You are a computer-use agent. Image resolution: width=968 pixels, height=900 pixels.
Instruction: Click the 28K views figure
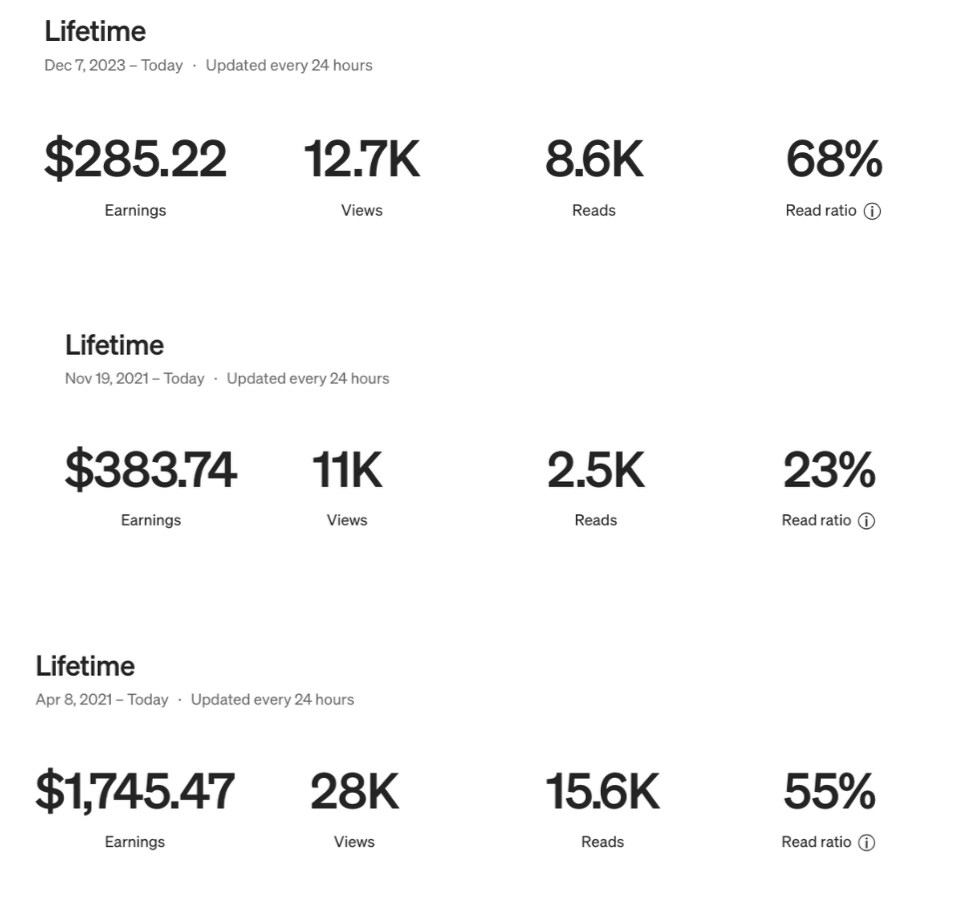354,792
